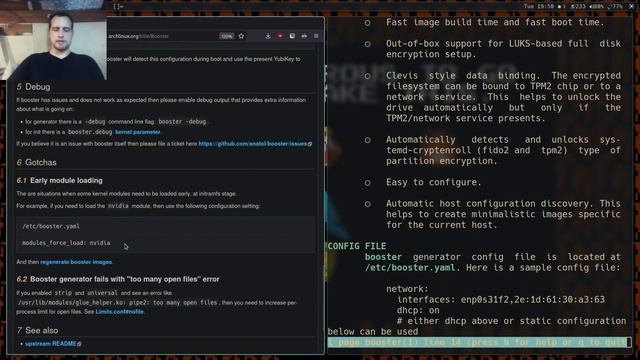Image resolution: width=640 pixels, height=360 pixels.
Task: Open the Firefox hamburger menu
Action: [316, 36]
